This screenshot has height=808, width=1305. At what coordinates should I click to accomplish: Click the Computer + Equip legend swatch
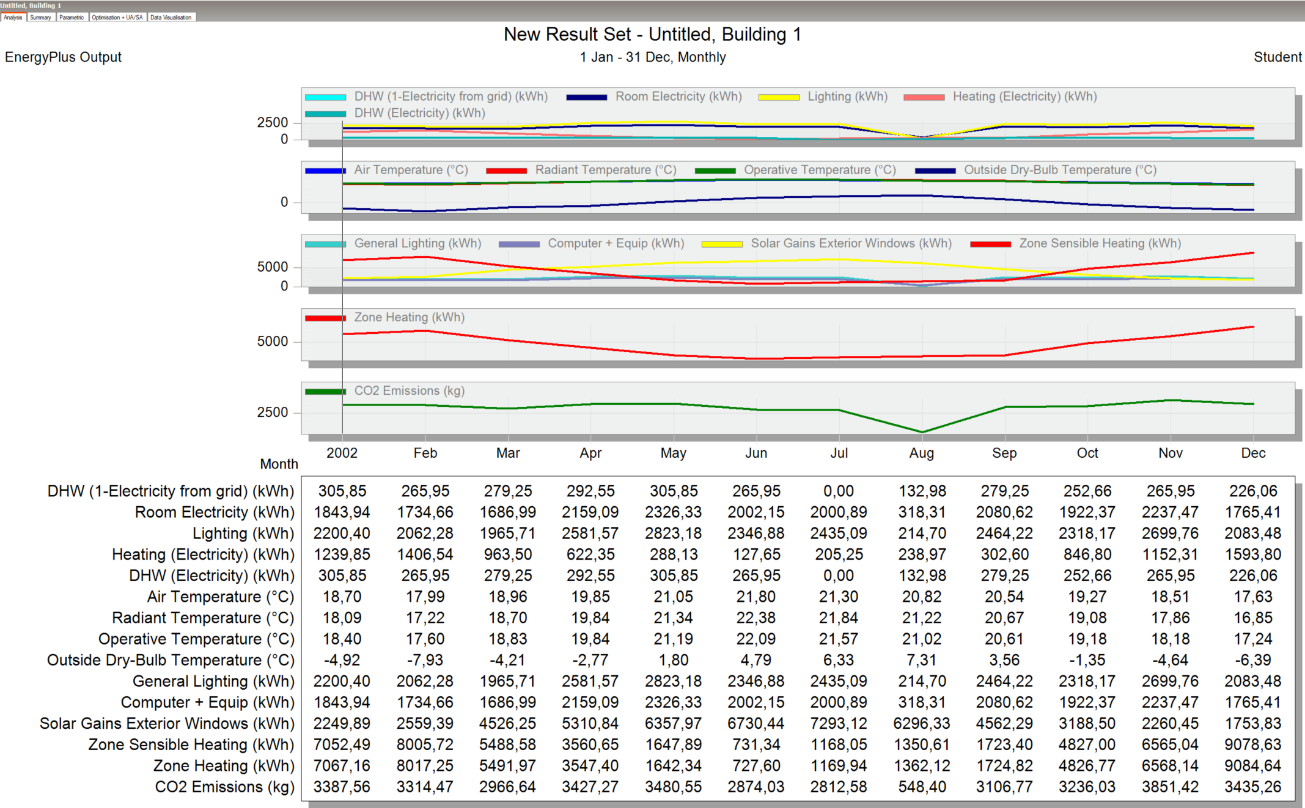coord(519,244)
